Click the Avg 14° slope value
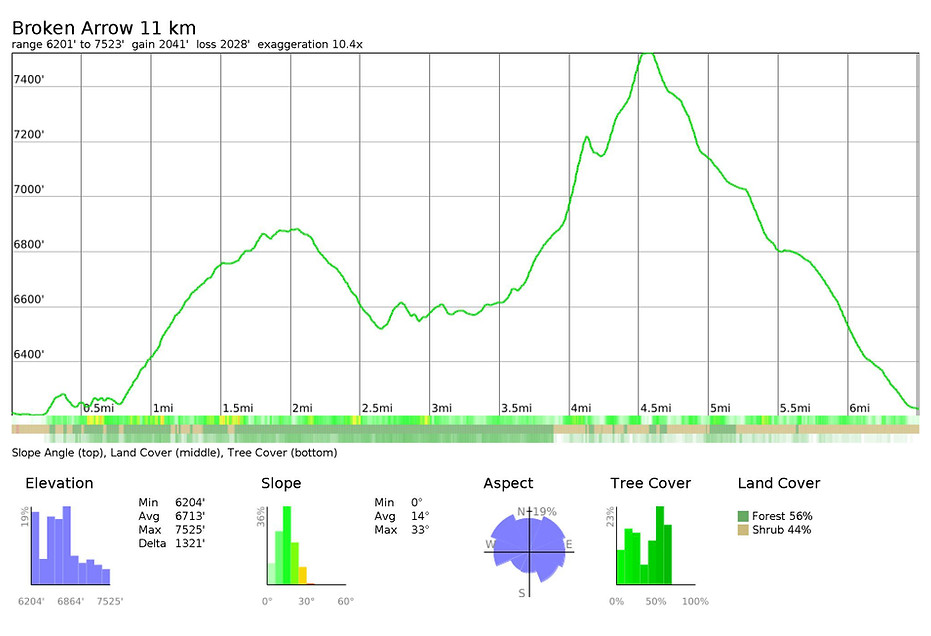 [420, 516]
